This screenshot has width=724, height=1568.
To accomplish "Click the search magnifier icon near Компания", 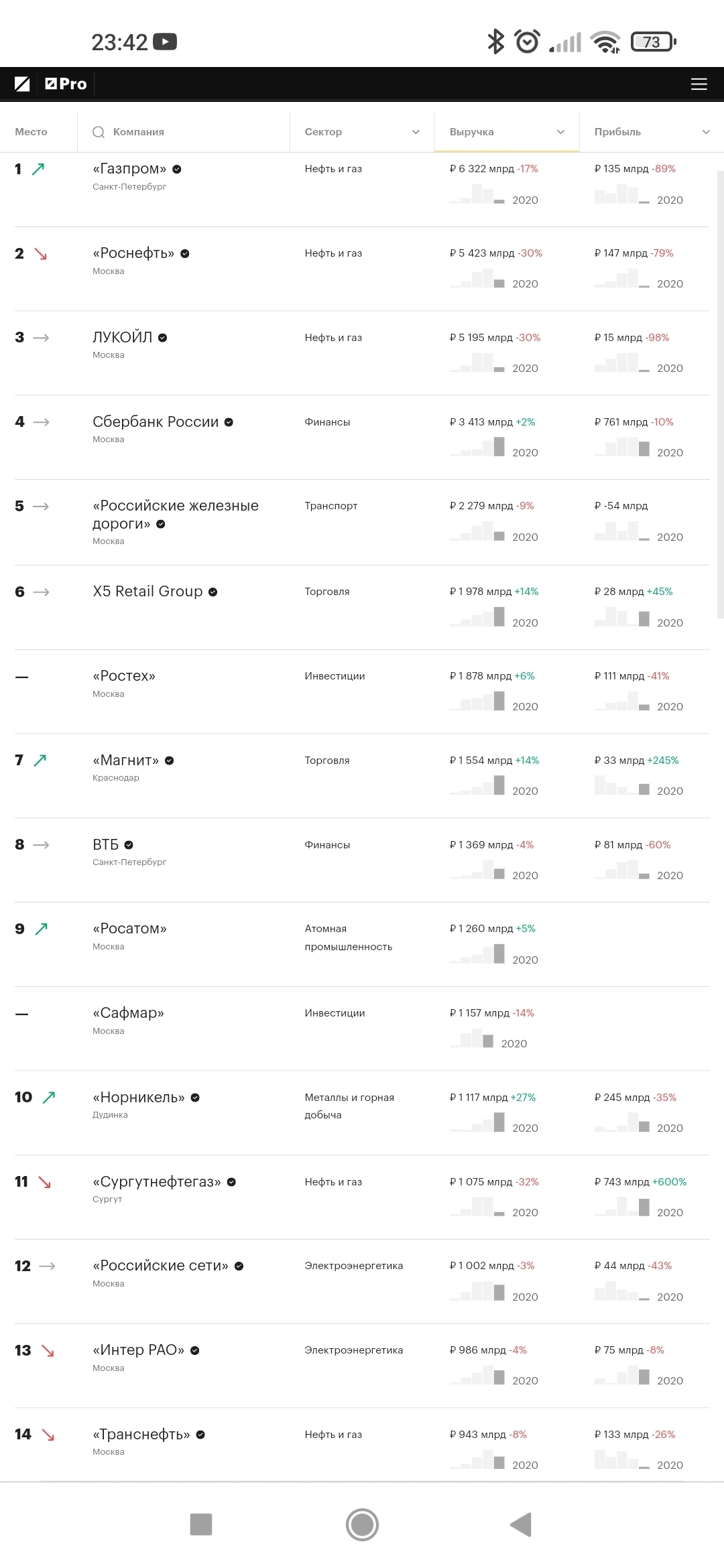I will [99, 132].
